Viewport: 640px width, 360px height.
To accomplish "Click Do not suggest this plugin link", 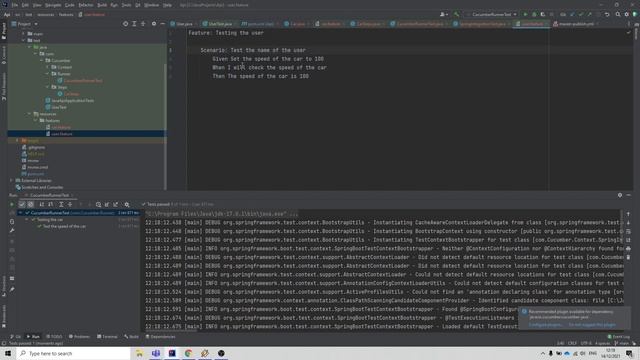I will tap(592, 325).
